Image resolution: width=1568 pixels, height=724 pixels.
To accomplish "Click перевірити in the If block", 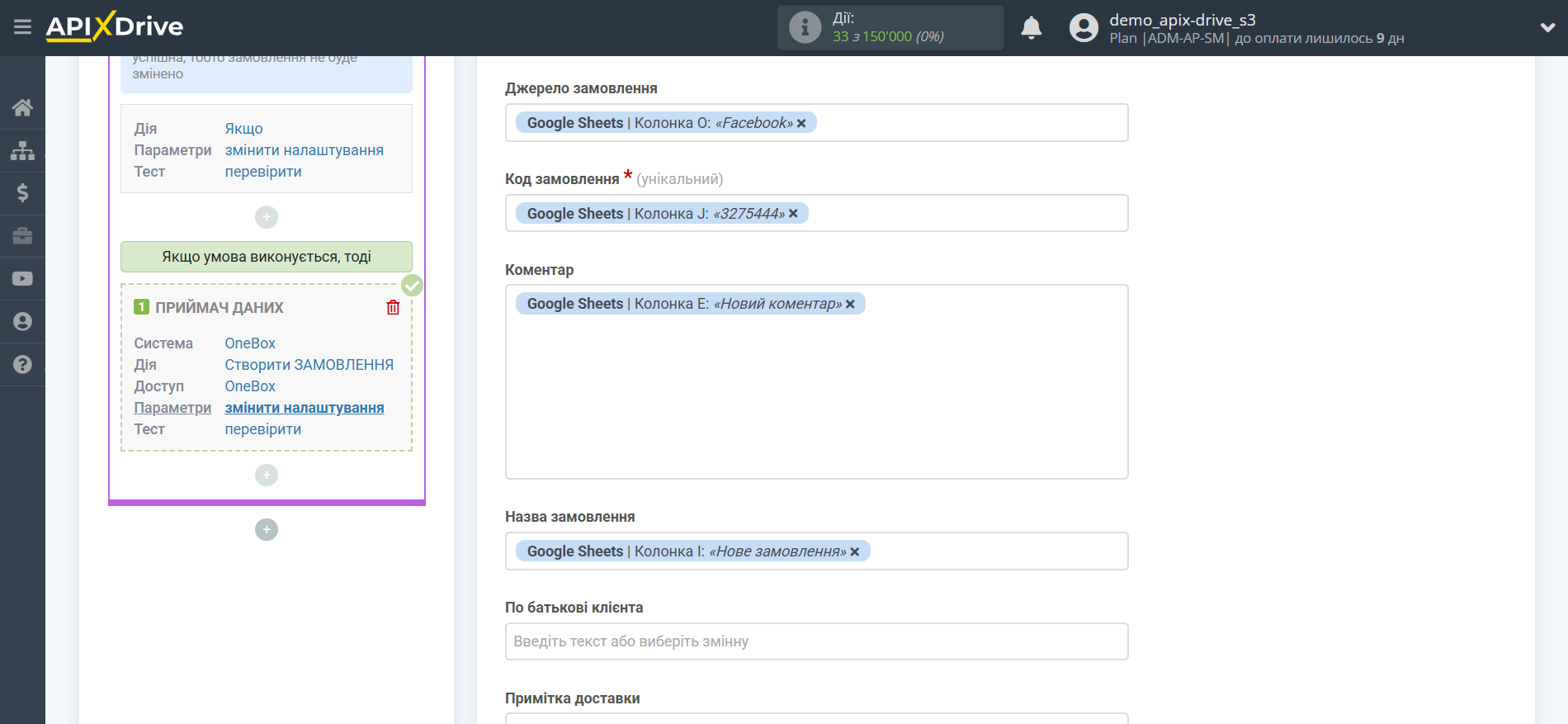I will click(263, 172).
